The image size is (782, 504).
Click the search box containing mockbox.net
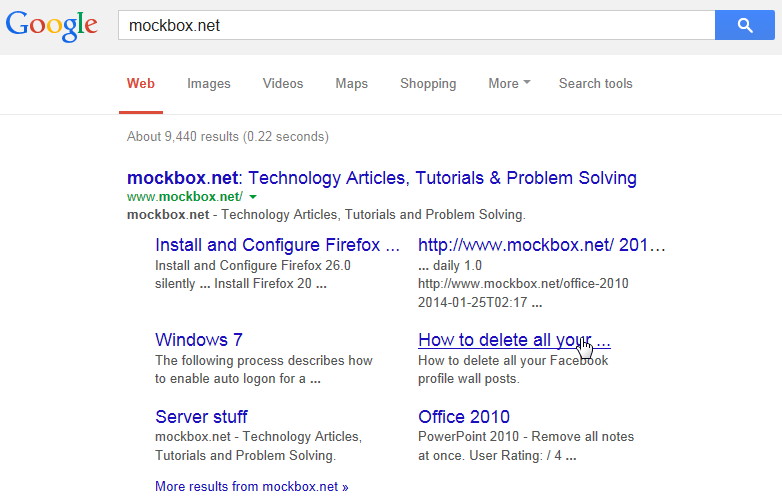[x=416, y=25]
